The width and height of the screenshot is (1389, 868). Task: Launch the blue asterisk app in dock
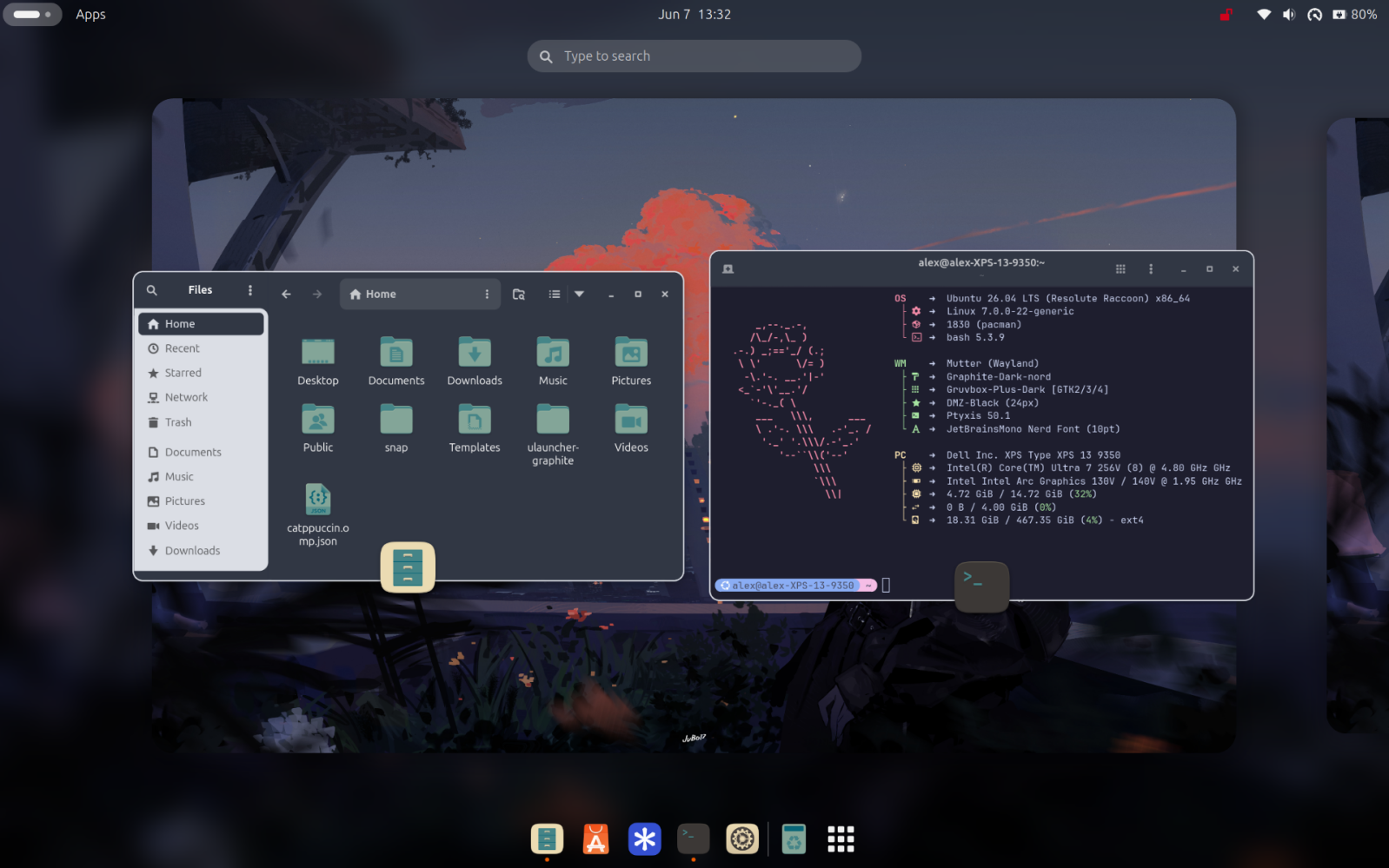644,839
